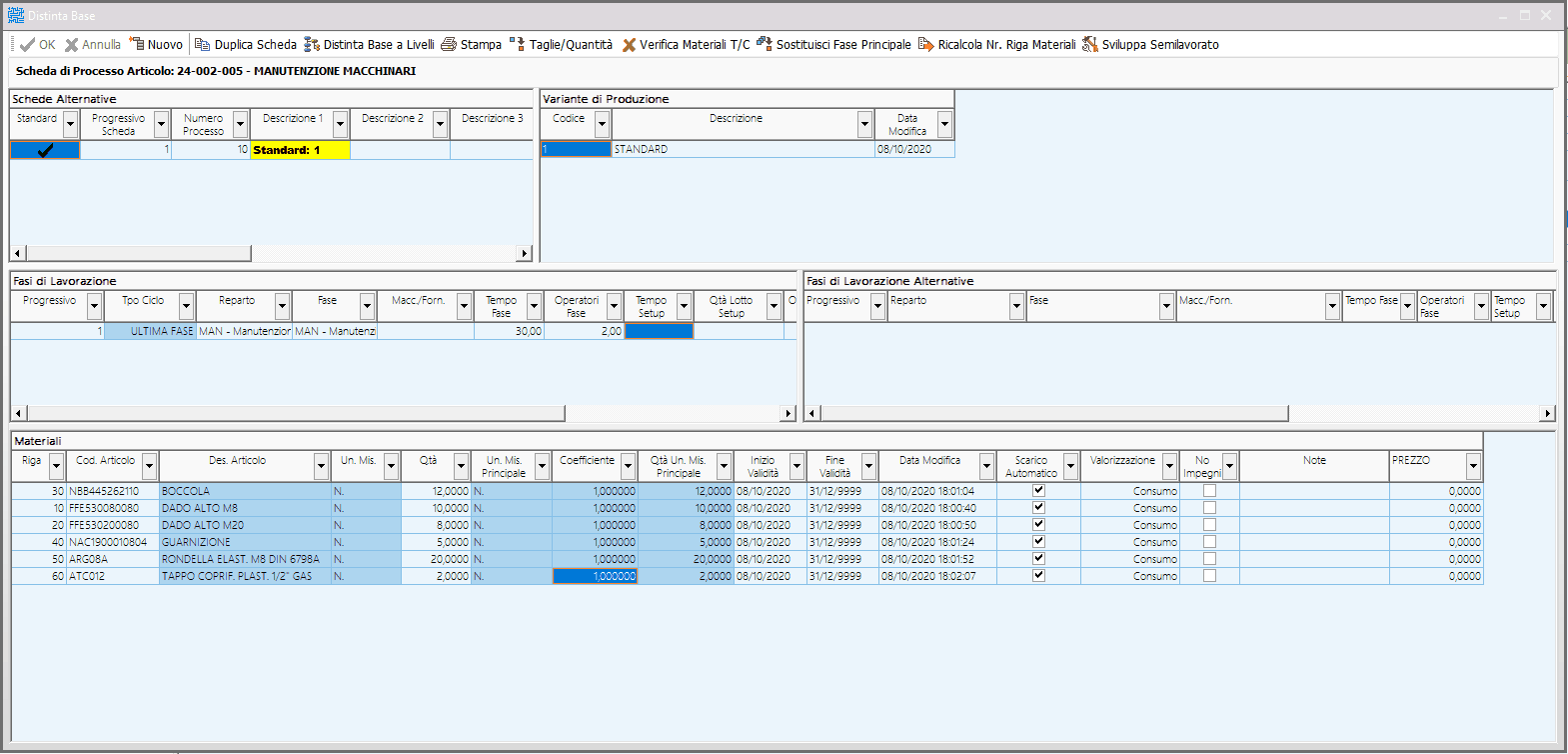Check No Impegni for TAPPO COPRIF. row
The height and width of the screenshot is (754, 1568).
pos(1209,576)
